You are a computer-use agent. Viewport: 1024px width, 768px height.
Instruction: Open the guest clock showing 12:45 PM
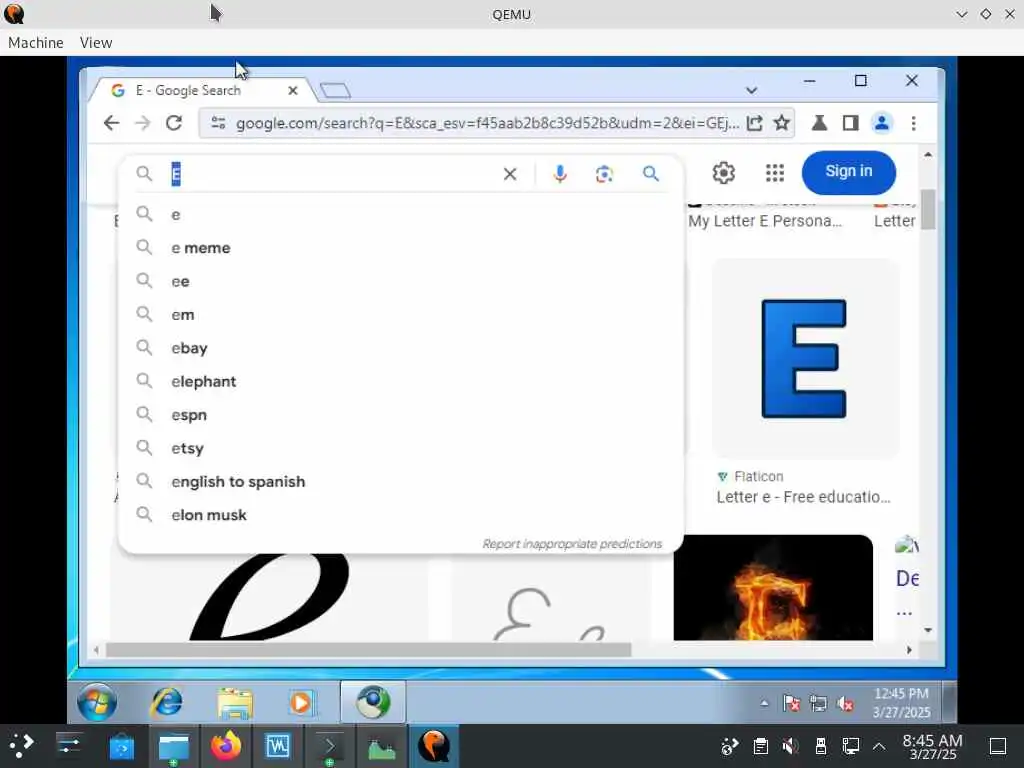pyautogui.click(x=901, y=703)
